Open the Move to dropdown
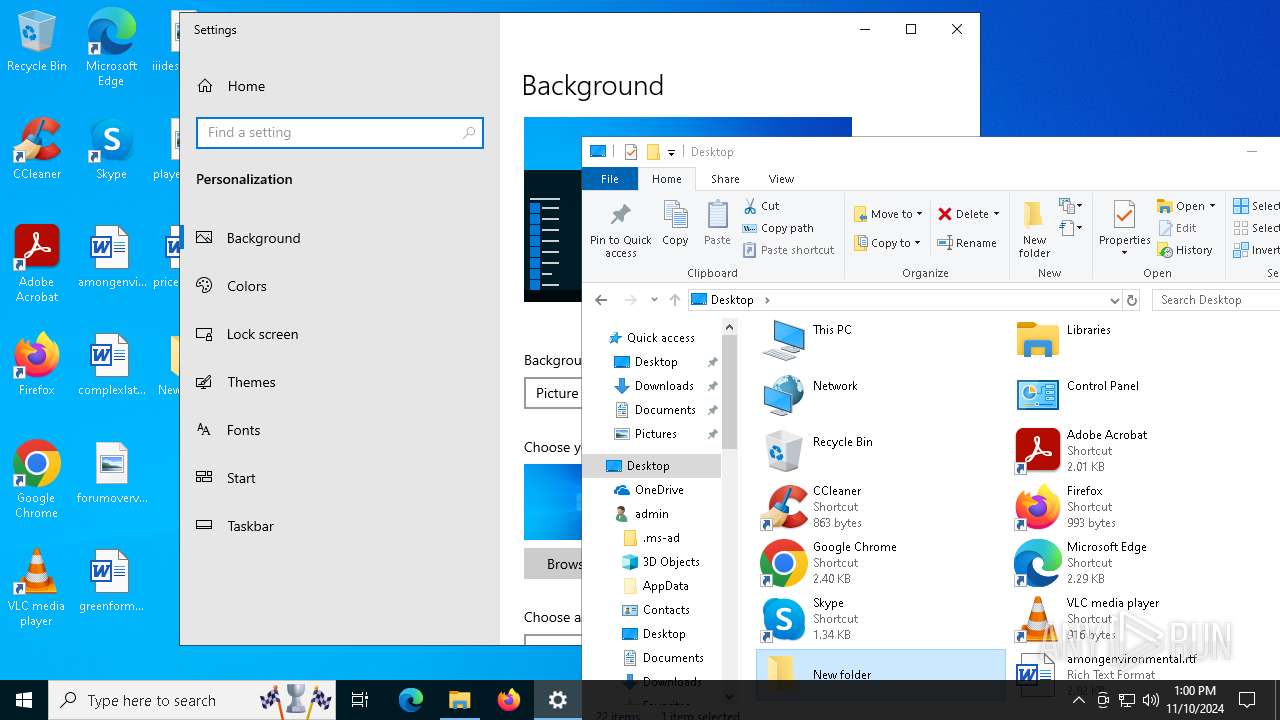 click(x=888, y=214)
